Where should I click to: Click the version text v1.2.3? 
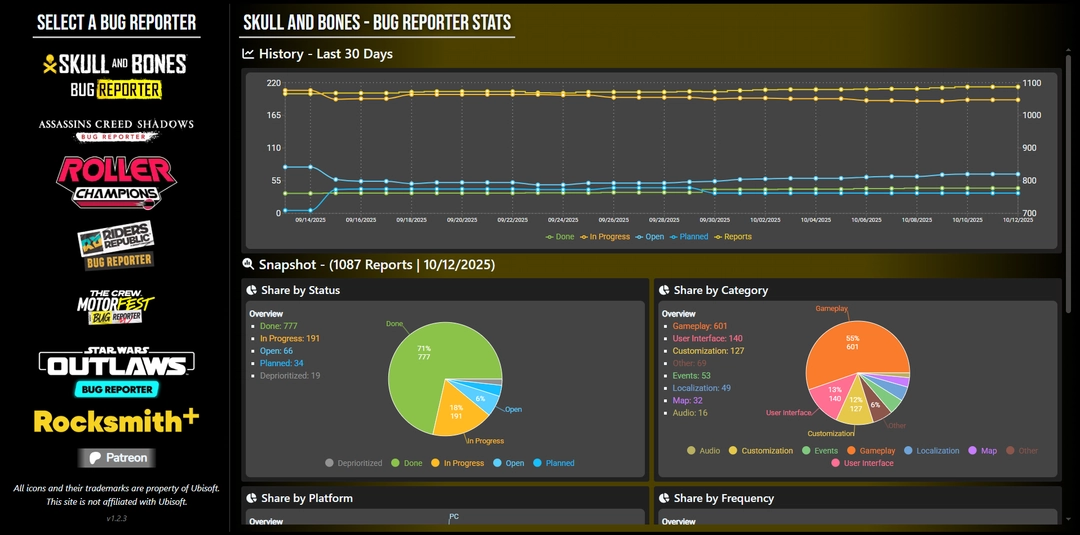[116, 518]
